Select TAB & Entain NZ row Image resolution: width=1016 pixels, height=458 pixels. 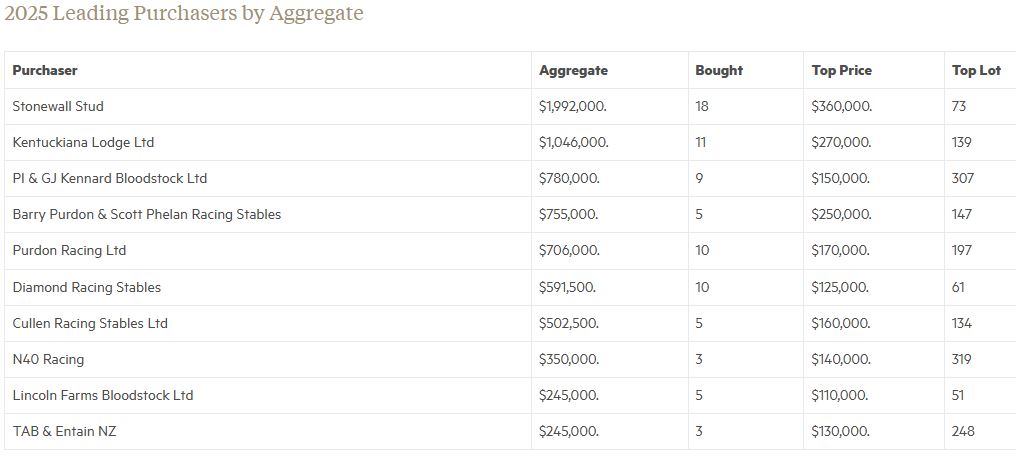(65, 432)
